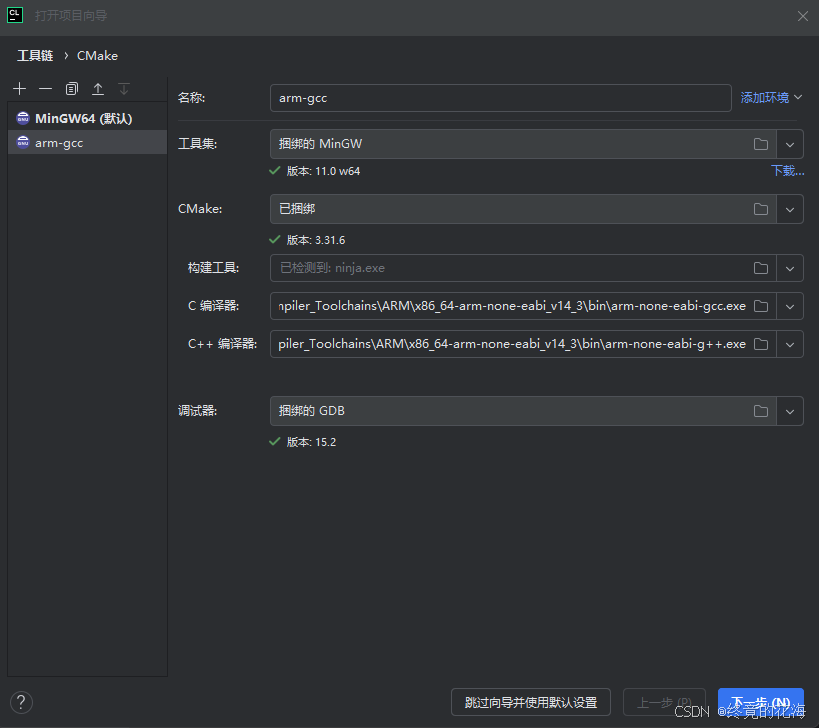The height and width of the screenshot is (728, 819).
Task: Expand the build tool dropdown
Action: point(790,268)
